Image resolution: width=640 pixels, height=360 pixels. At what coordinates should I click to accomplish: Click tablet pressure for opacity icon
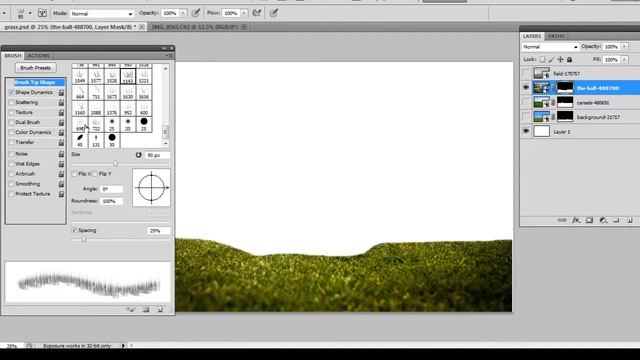click(x=196, y=13)
